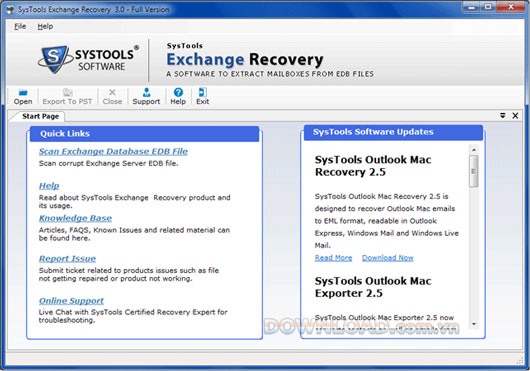Click the Close toolbar icon
530x371 pixels.
[112, 96]
